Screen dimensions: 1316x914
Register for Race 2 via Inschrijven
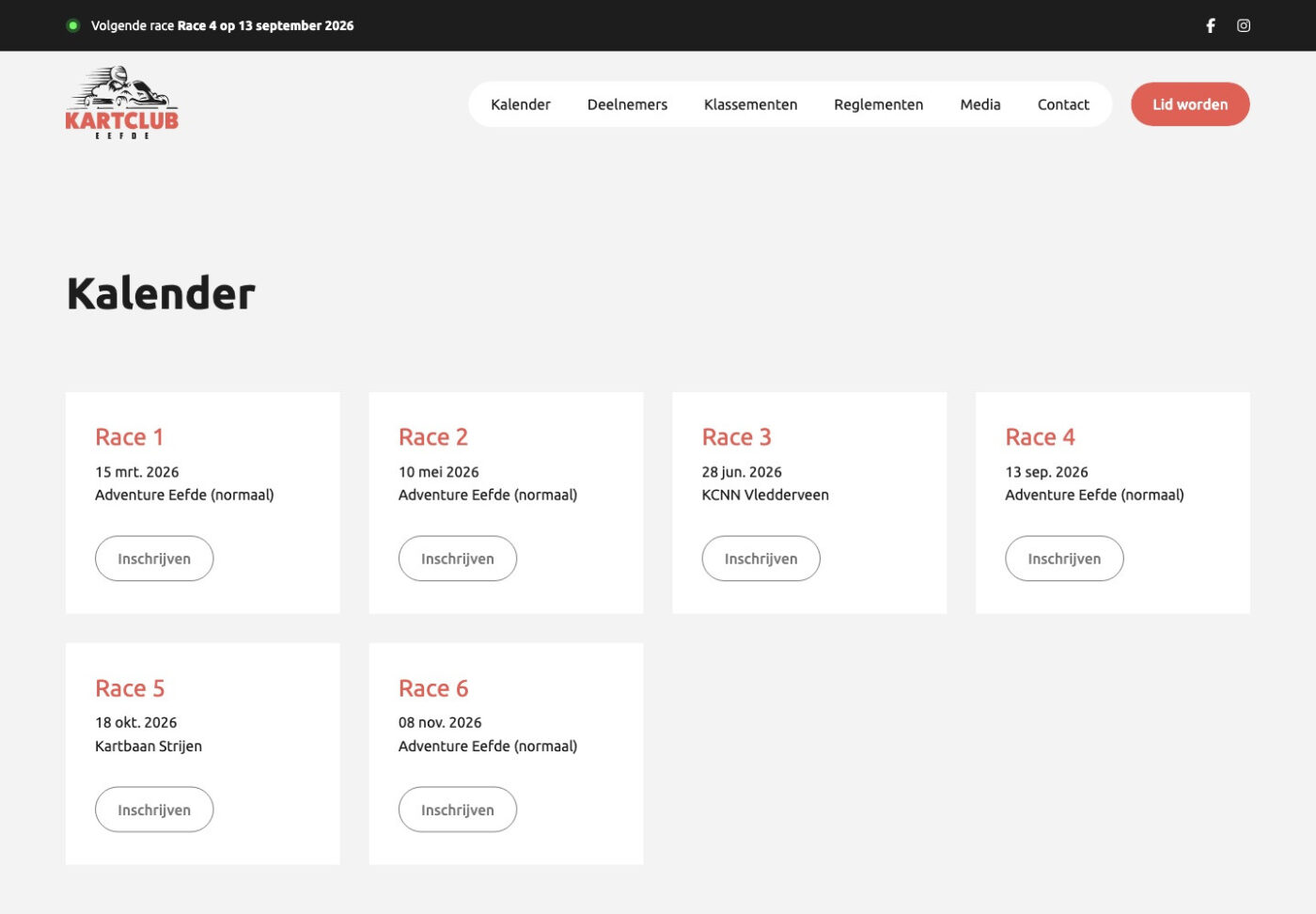[x=458, y=559]
